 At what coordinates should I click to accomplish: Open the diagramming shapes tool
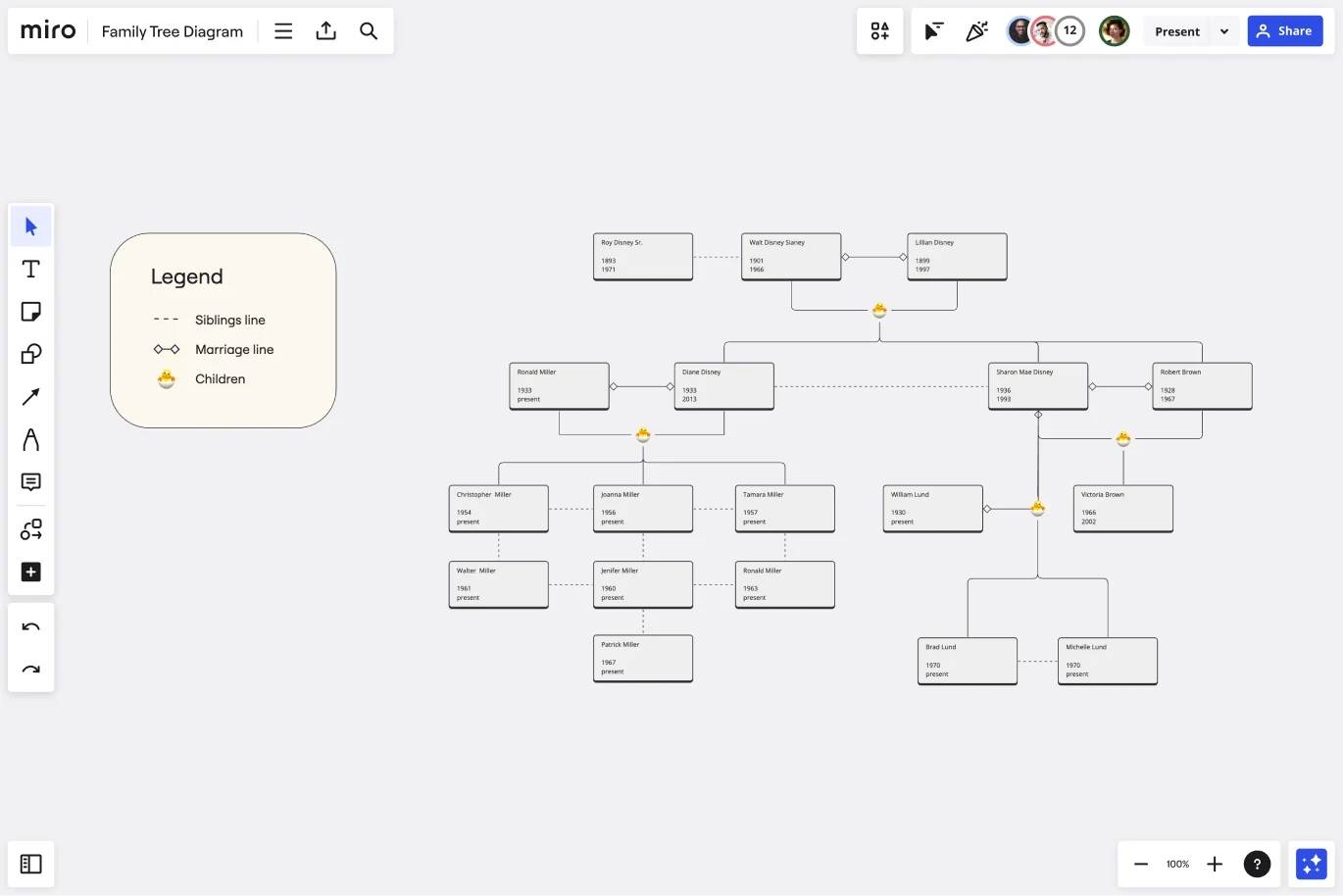point(31,529)
